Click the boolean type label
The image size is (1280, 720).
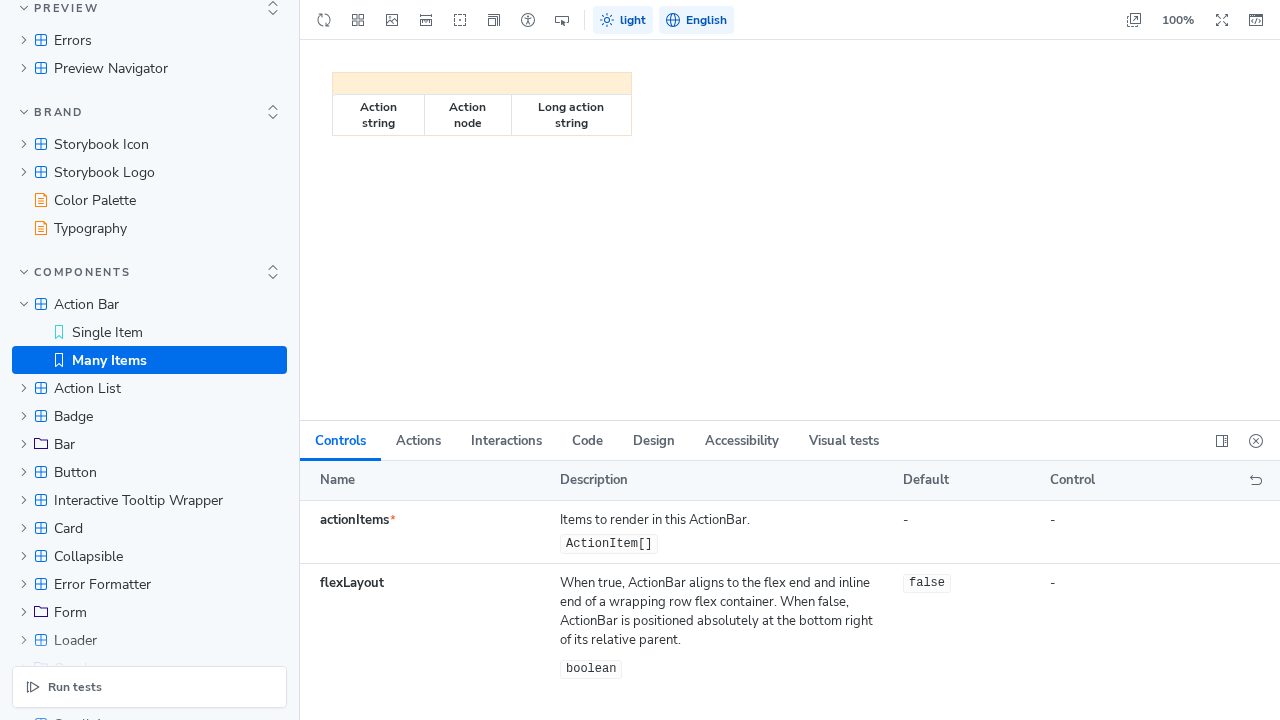coord(591,669)
